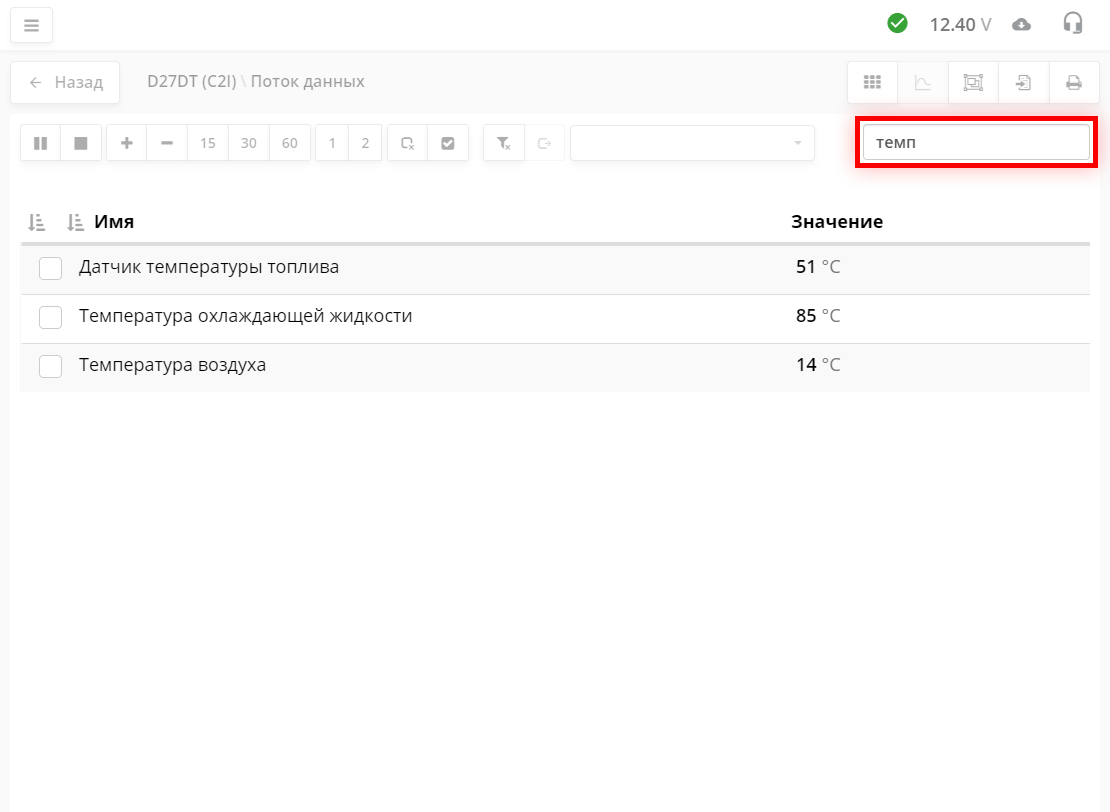
Task: Click the headset support icon
Action: [1073, 24]
